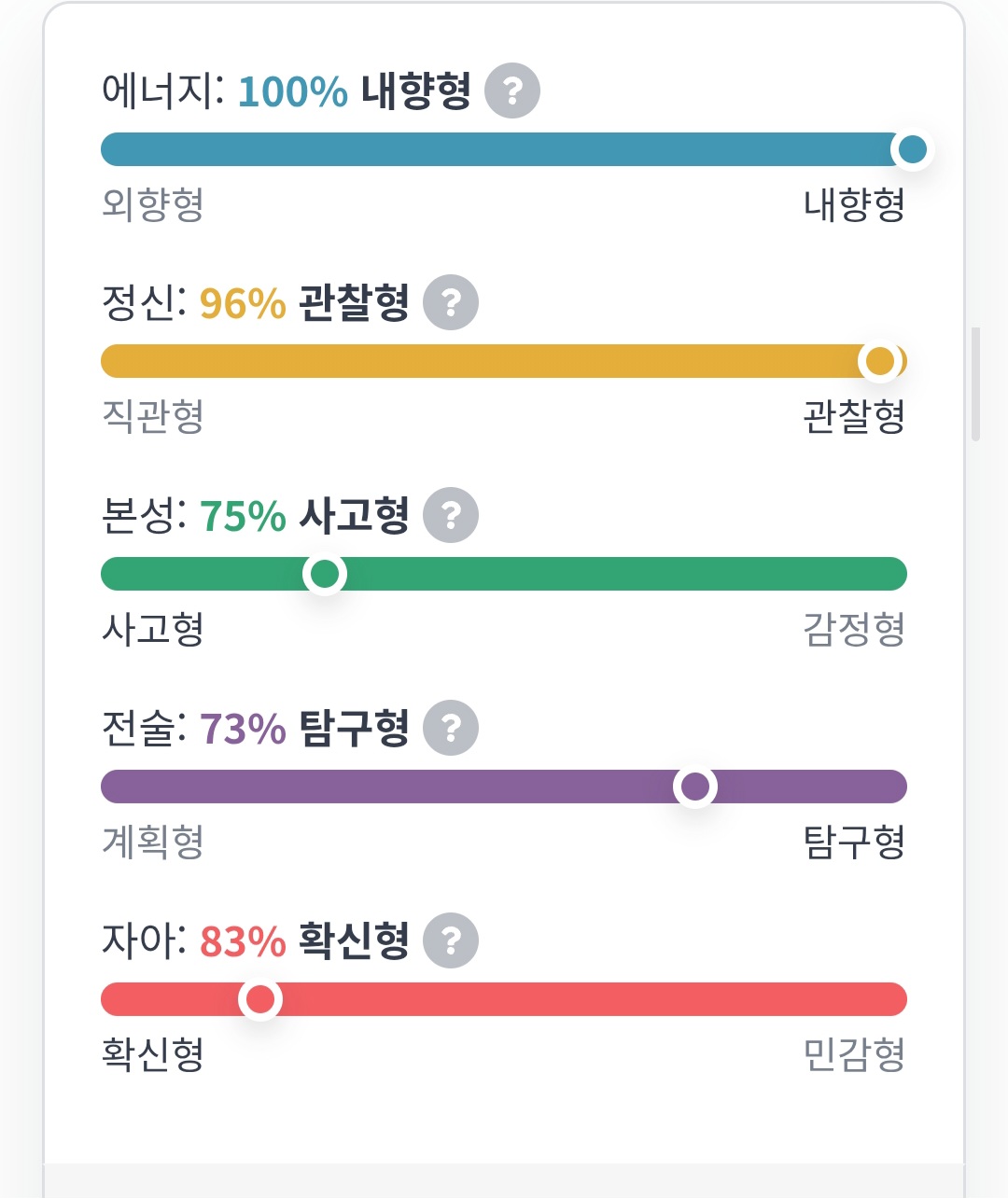Click the 100% 내향형 energy heading

354,91
